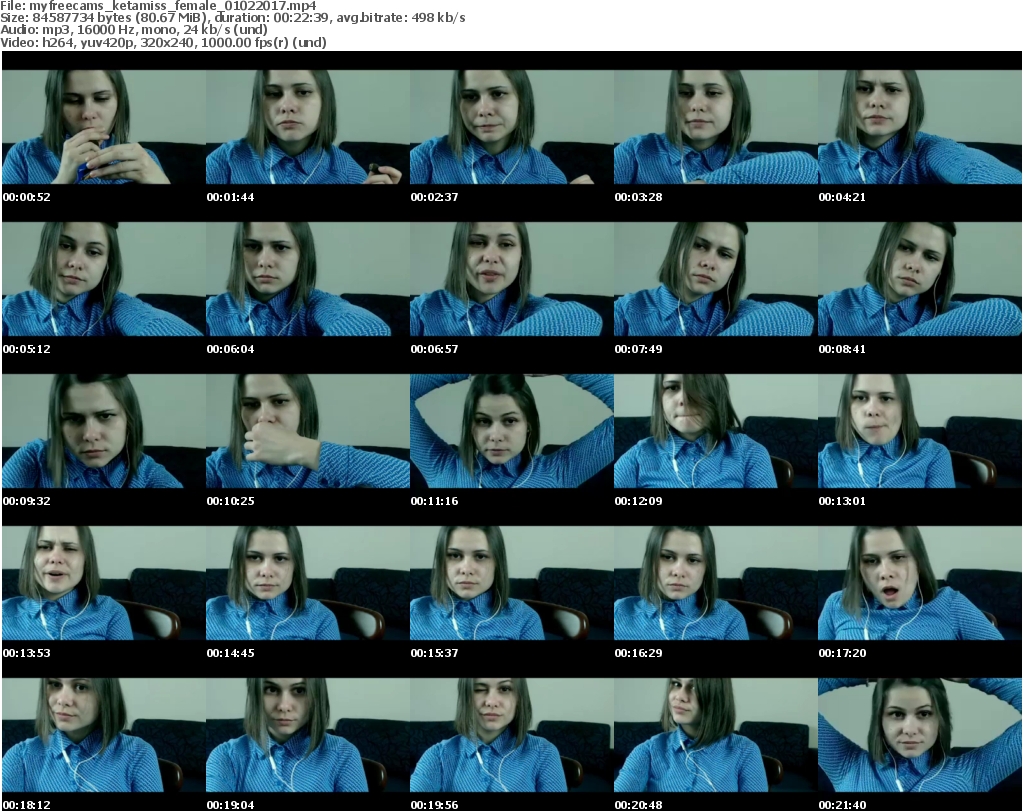The image size is (1024, 811).
Task: Select the thumbnail stamped 00:13:53
Action: coord(104,583)
